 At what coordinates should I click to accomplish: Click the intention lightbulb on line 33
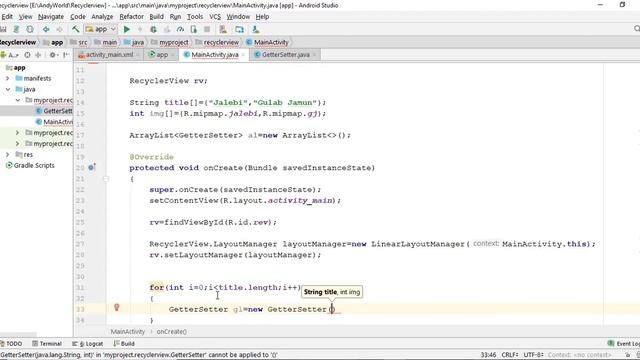[116, 307]
